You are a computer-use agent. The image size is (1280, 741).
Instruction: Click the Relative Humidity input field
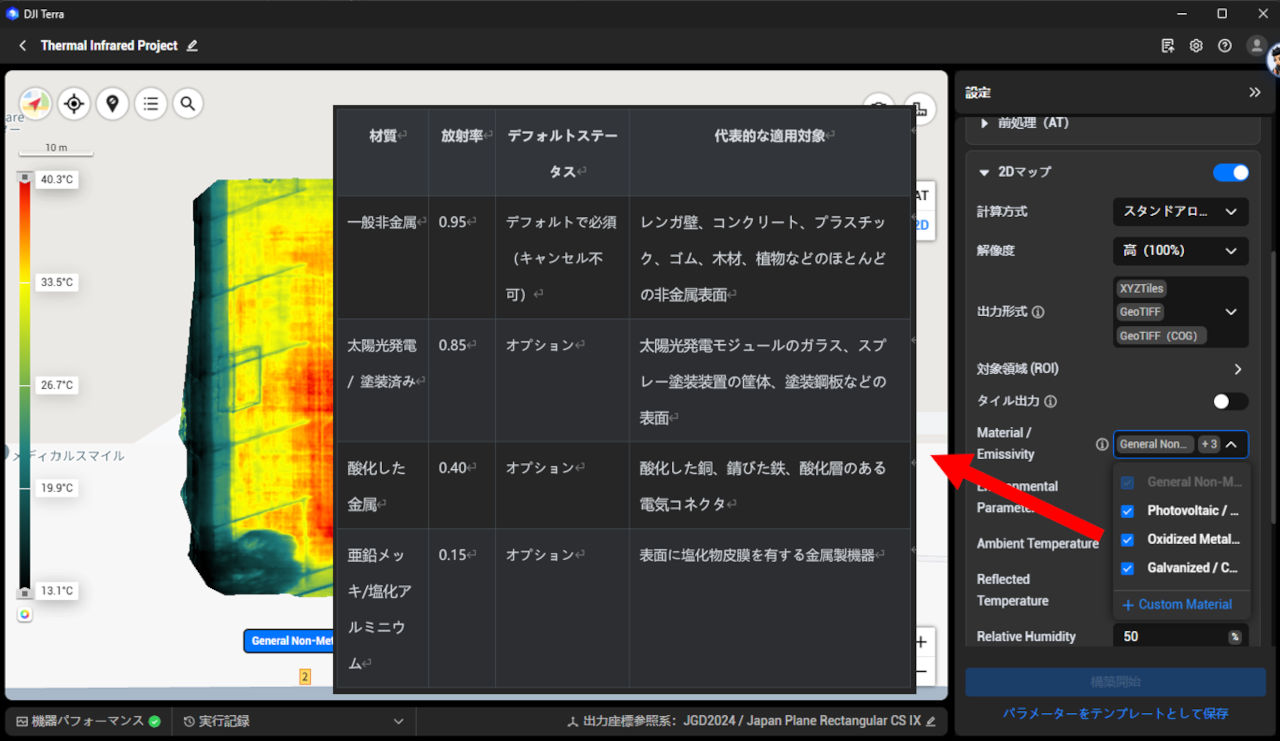[x=1181, y=636]
